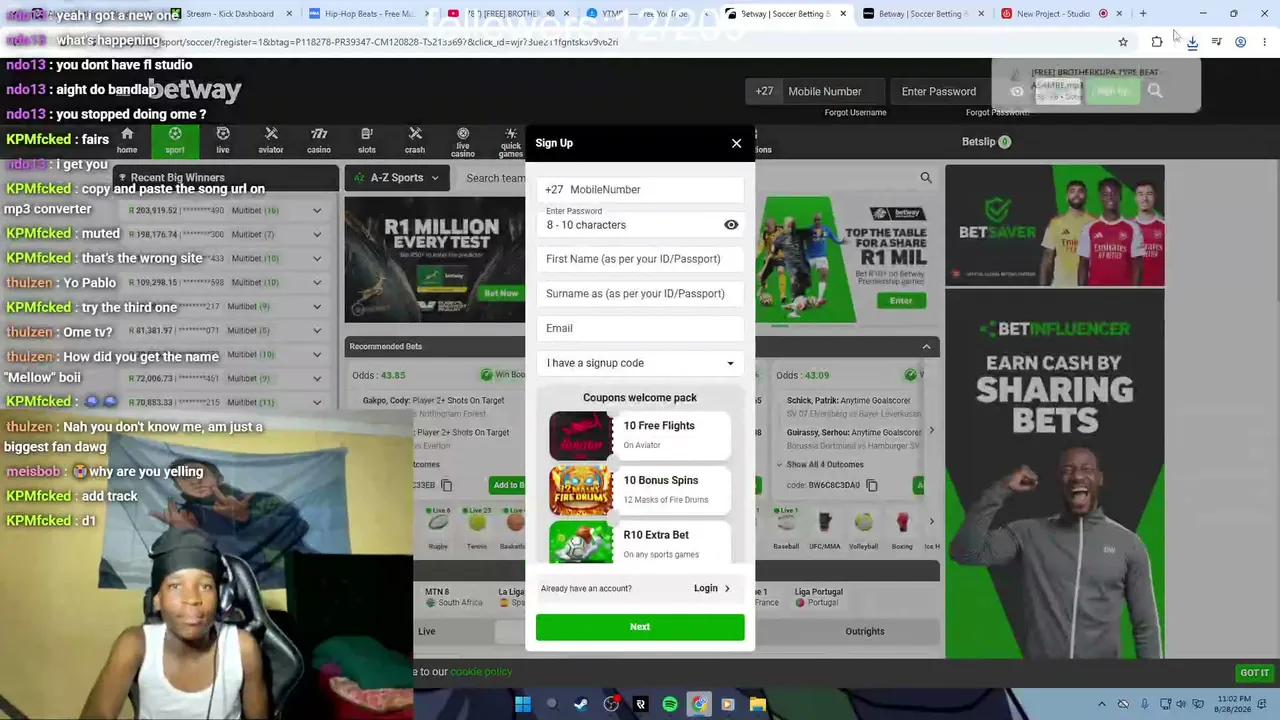Click the search magnifier in sports bar
The image size is (1280, 720).
click(x=926, y=178)
